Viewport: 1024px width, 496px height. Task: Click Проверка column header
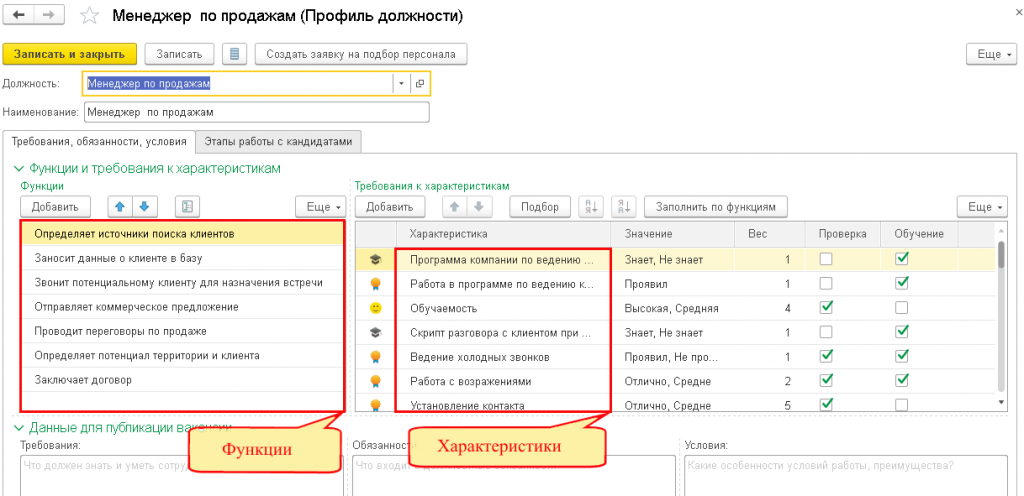[841, 234]
